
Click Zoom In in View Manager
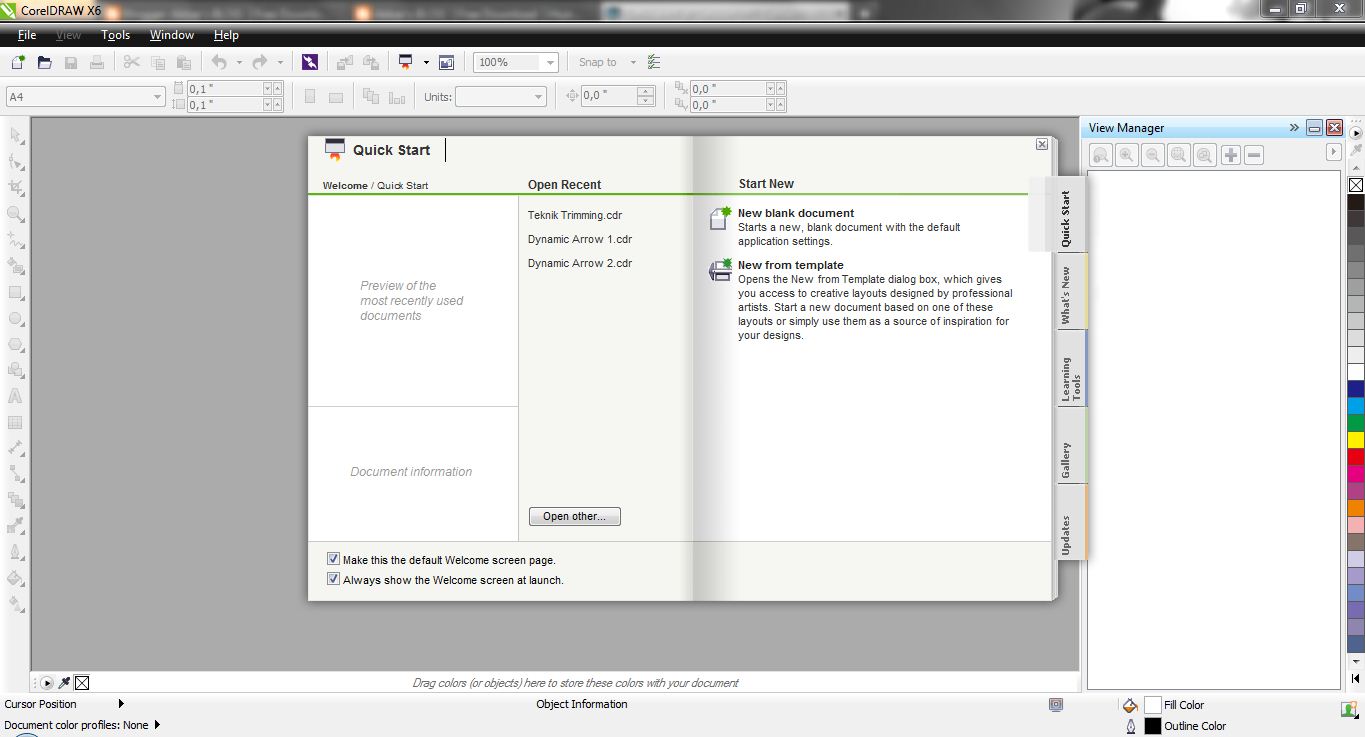1127,155
